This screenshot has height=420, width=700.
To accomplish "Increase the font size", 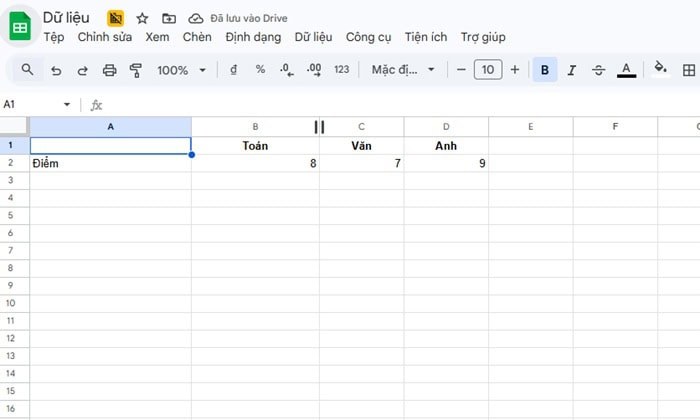I will coord(515,70).
